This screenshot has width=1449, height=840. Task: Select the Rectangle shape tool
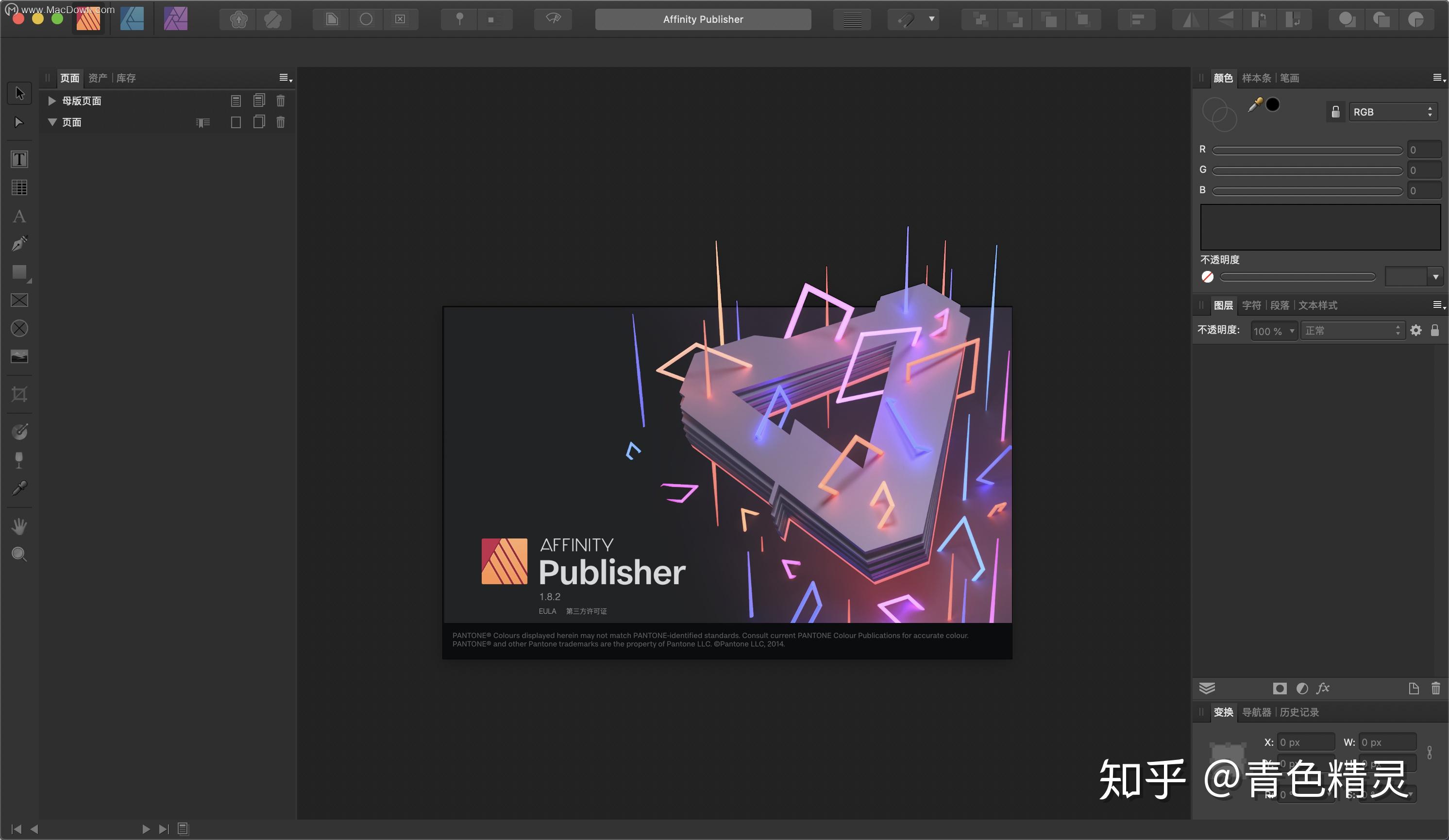19,272
